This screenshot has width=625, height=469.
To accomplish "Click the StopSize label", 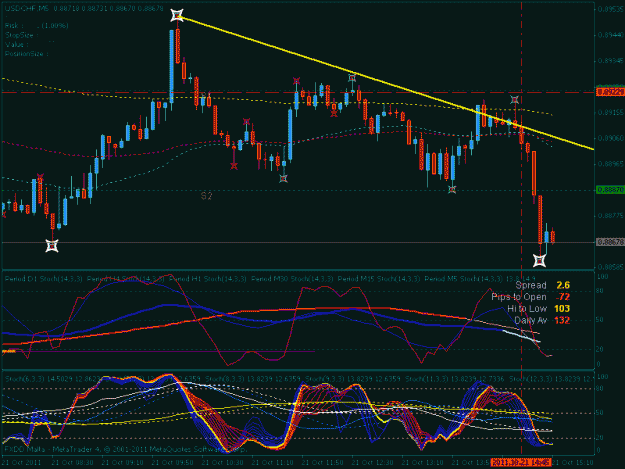I will click(x=21, y=35).
